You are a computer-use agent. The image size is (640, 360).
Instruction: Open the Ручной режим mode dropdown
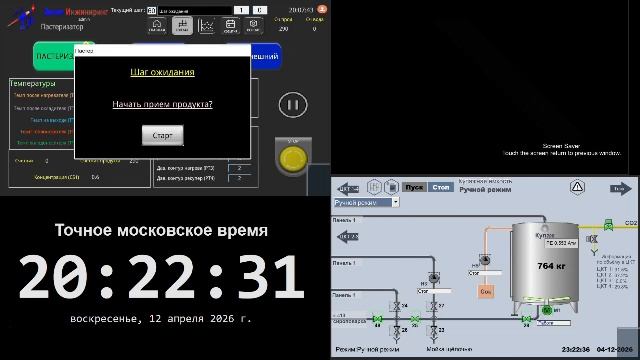click(366, 202)
